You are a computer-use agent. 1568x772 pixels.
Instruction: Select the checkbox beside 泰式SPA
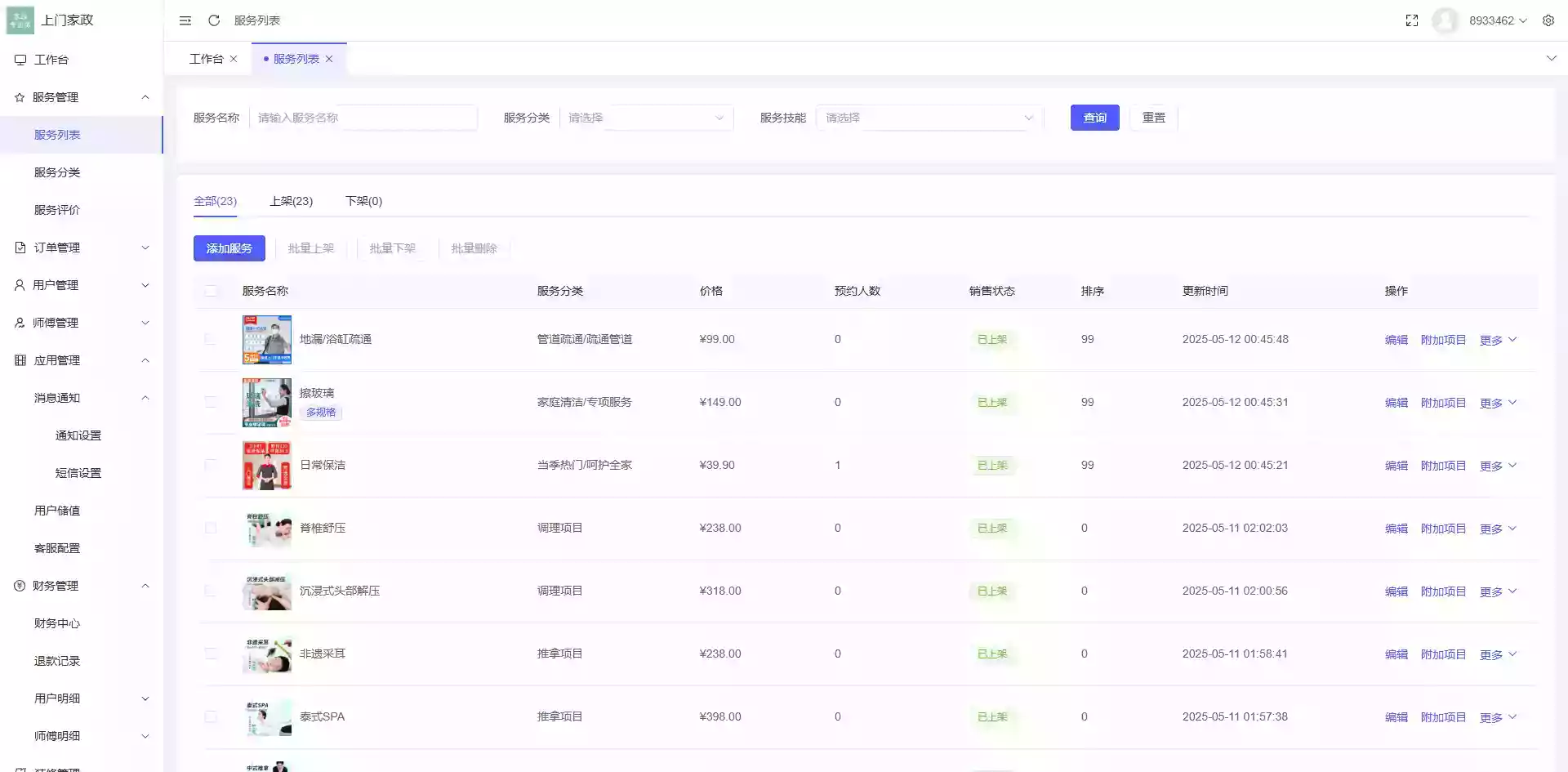click(212, 716)
